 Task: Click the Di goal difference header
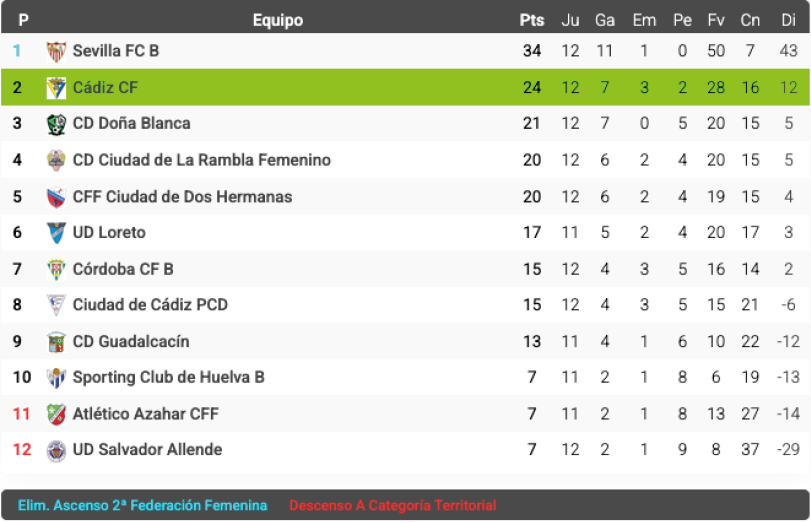788,20
